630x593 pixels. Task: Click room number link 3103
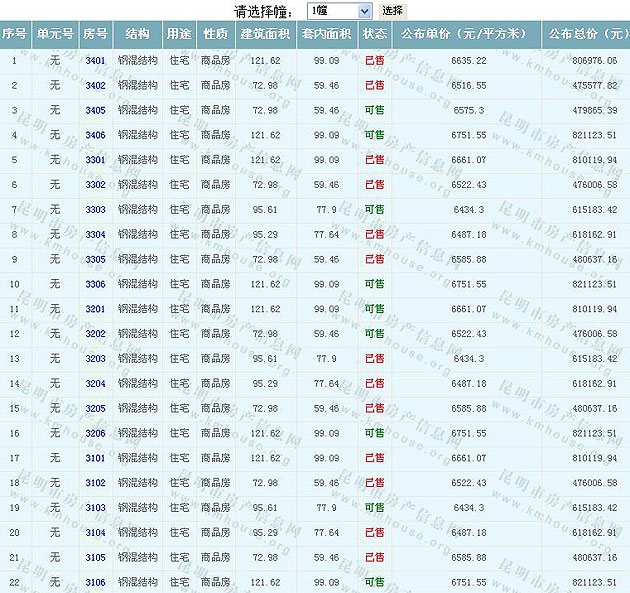point(96,508)
